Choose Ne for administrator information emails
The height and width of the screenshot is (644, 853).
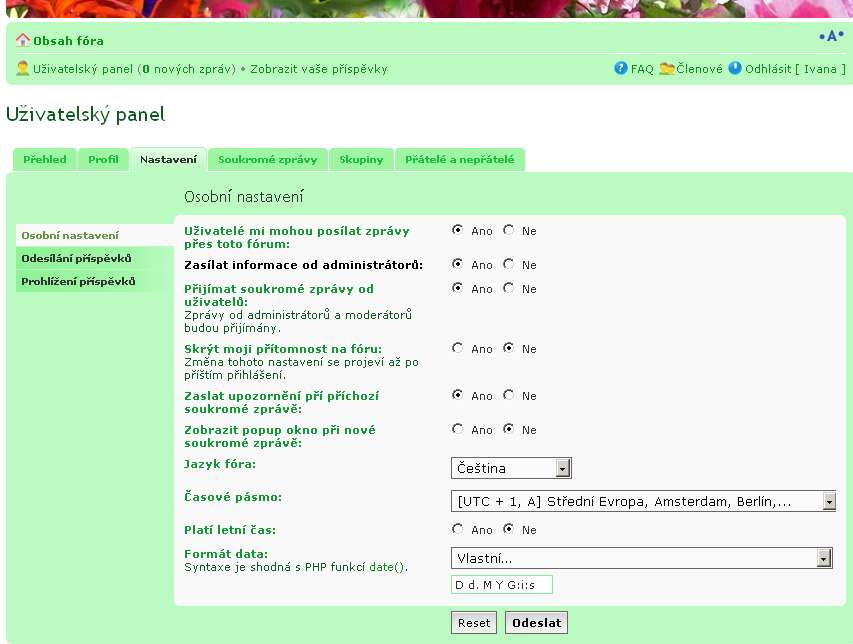pyautogui.click(x=509, y=264)
